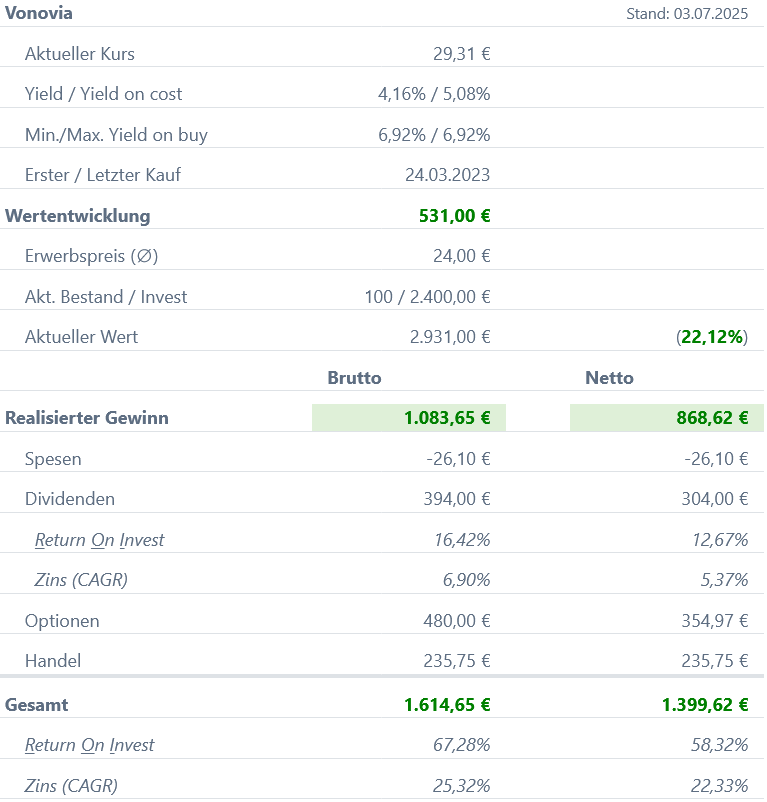The height and width of the screenshot is (802, 767).
Task: Click the Gesamt heading
Action: pos(37,705)
